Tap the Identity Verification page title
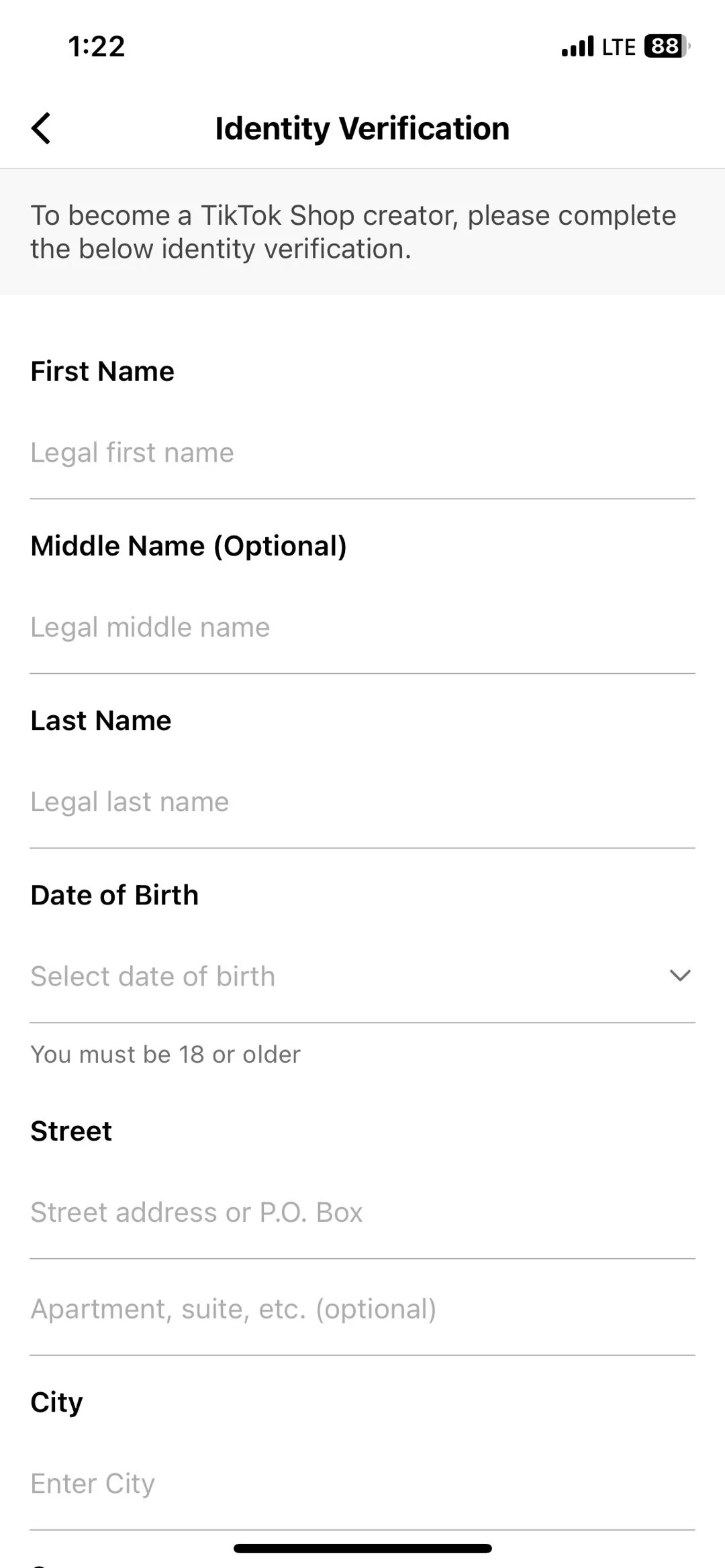Image resolution: width=725 pixels, height=1568 pixels. (362, 128)
